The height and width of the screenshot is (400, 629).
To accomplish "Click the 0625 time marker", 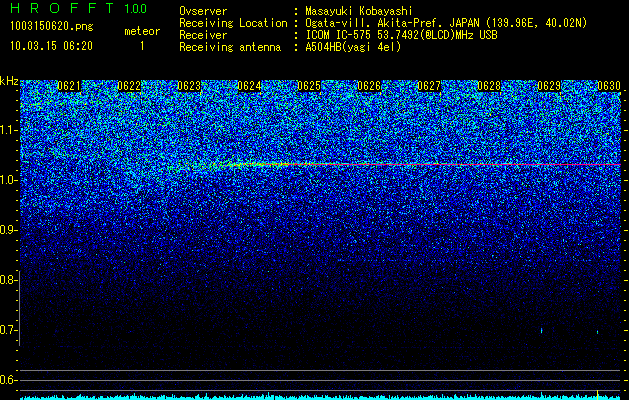I will (x=309, y=86).
